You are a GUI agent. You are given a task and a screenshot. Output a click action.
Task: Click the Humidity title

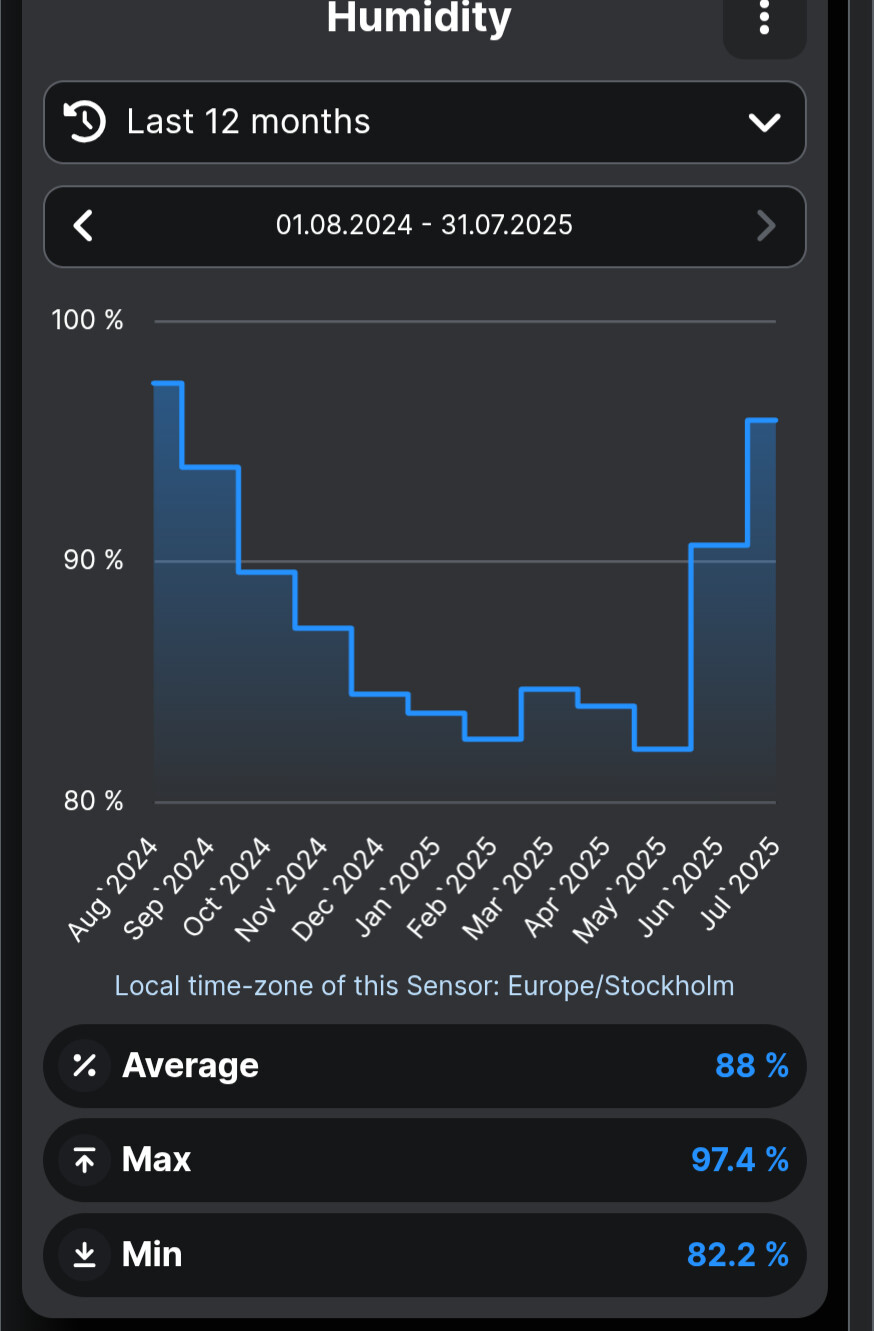tap(419, 18)
